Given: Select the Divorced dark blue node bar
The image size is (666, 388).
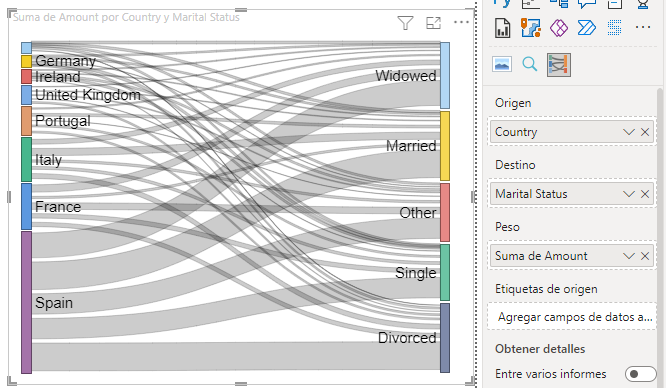Looking at the screenshot, I should pyautogui.click(x=445, y=338).
